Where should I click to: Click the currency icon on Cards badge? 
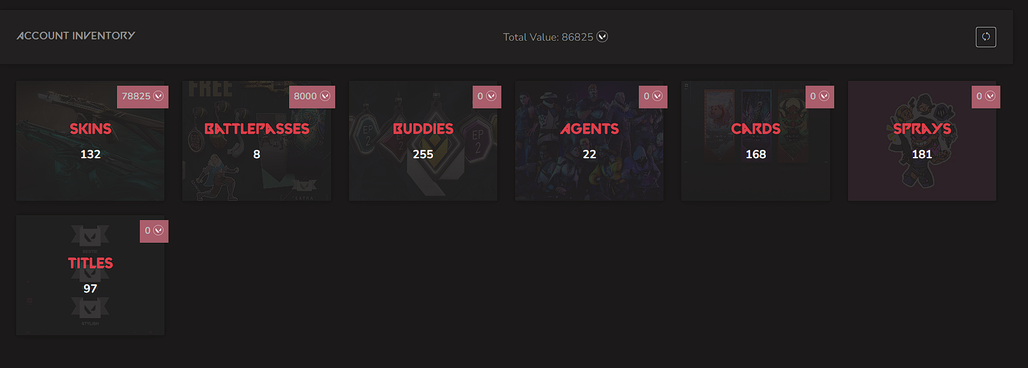pyautogui.click(x=824, y=96)
